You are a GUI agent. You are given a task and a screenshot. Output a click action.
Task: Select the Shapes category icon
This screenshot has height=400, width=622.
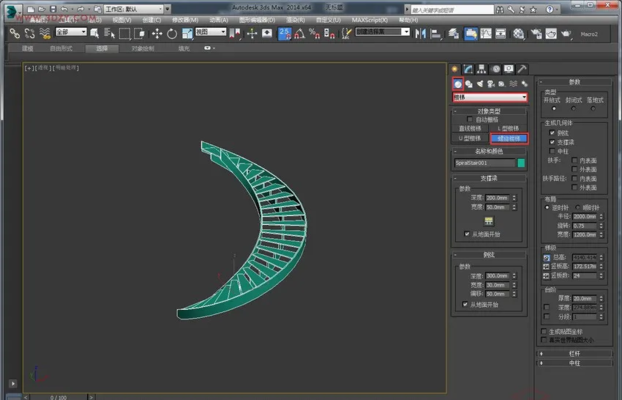(468, 83)
